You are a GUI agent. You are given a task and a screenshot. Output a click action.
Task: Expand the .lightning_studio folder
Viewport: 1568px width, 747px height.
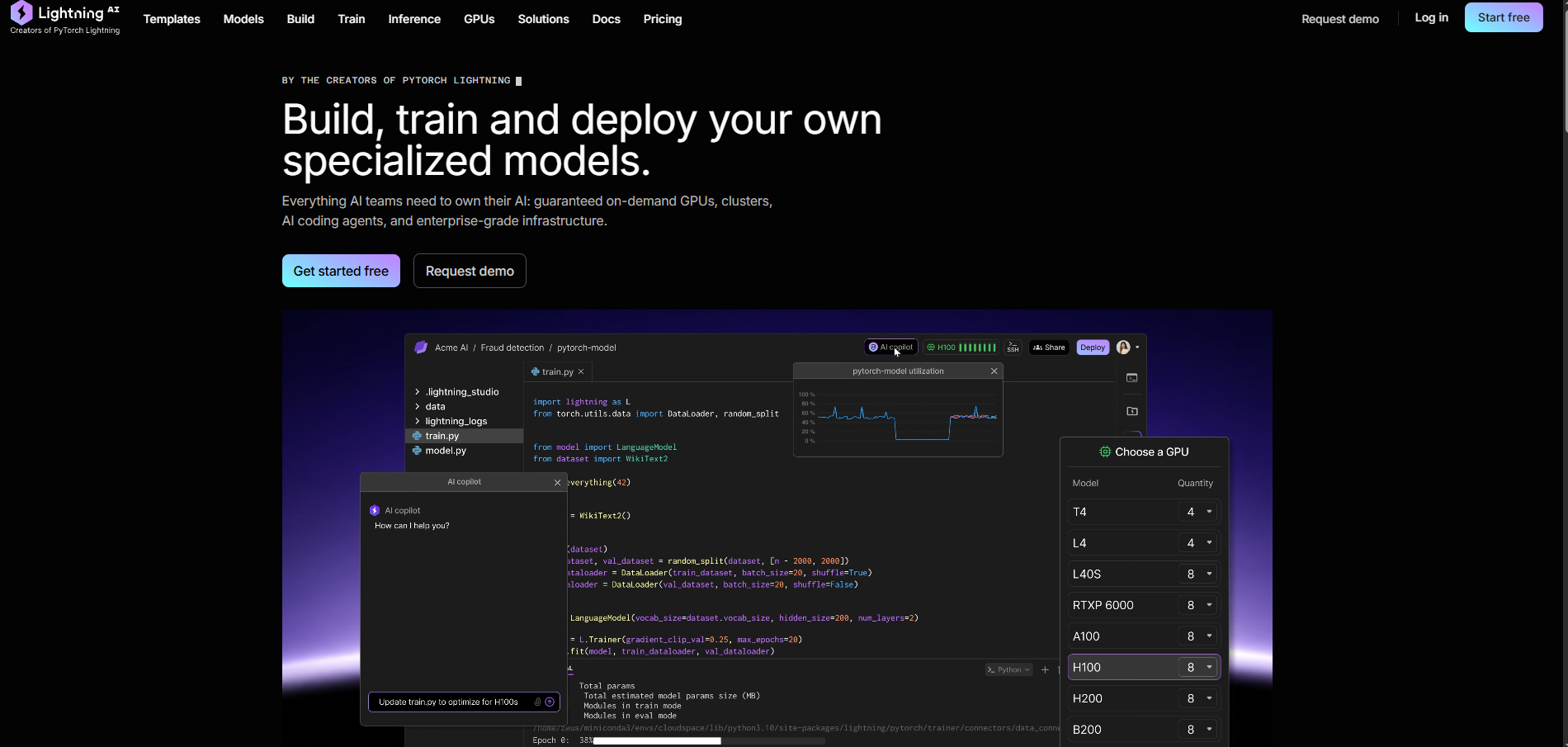[418, 392]
